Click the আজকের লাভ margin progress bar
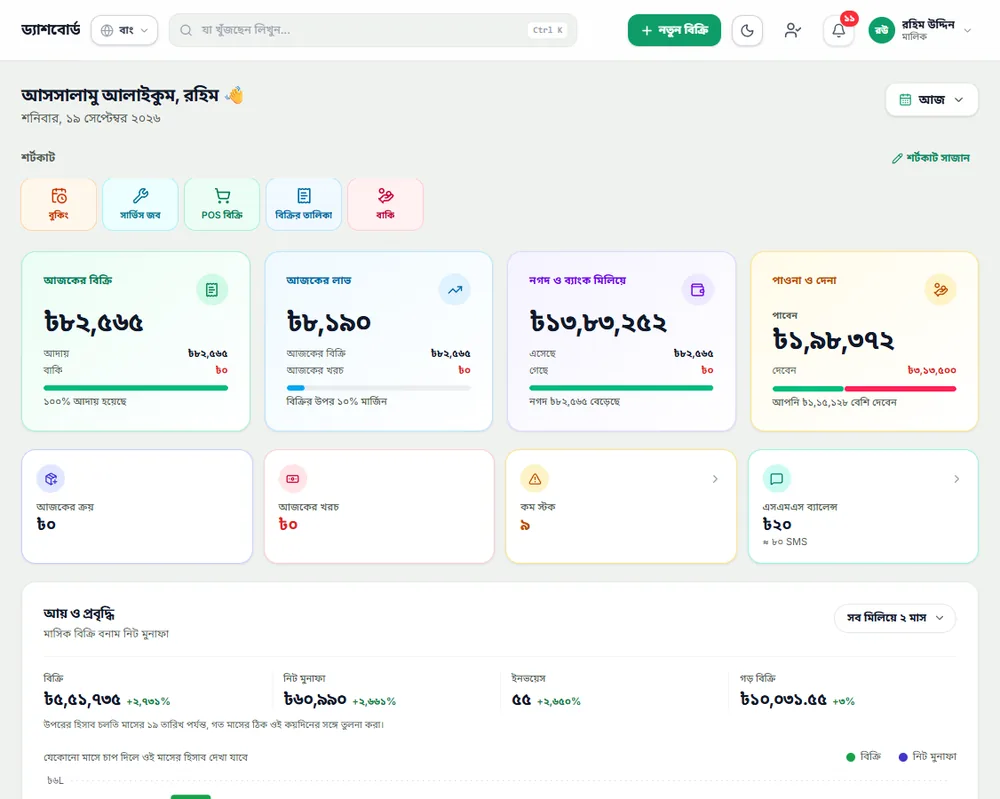The image size is (1000, 799). pos(379,388)
